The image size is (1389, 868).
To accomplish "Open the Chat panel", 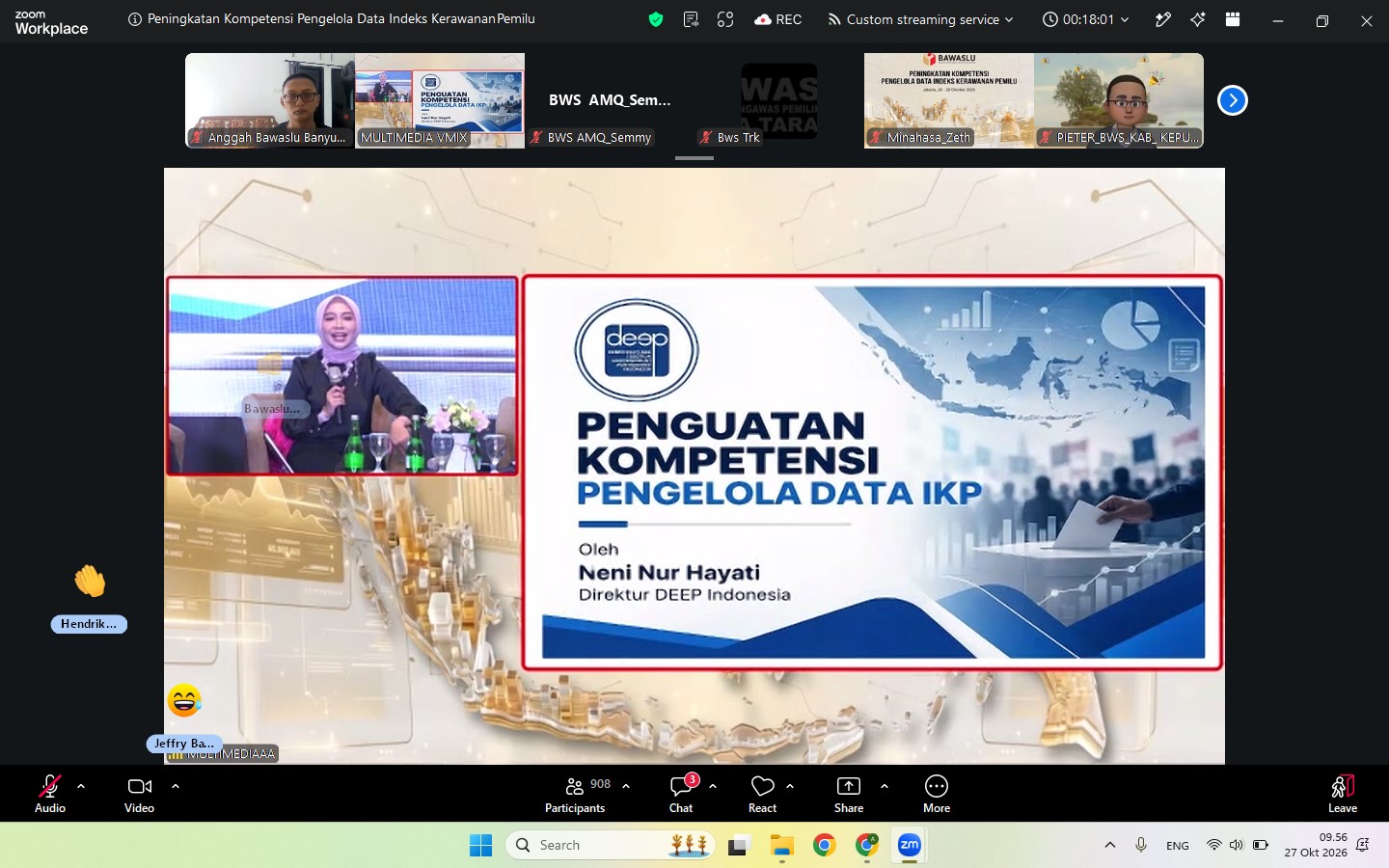I will coord(681,794).
